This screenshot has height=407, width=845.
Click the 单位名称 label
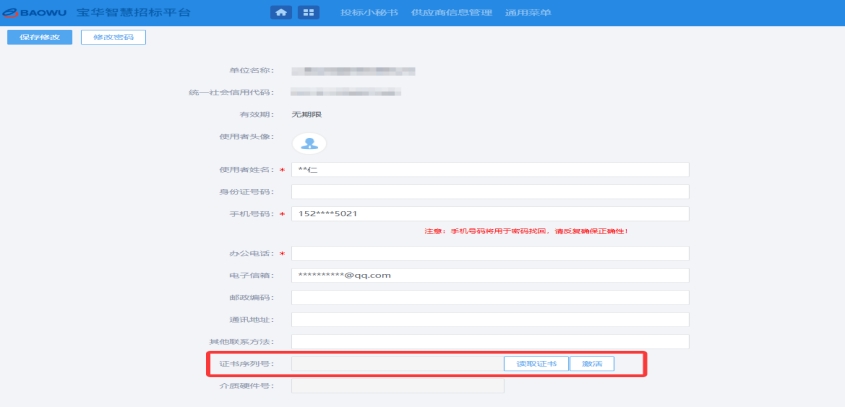(x=252, y=70)
